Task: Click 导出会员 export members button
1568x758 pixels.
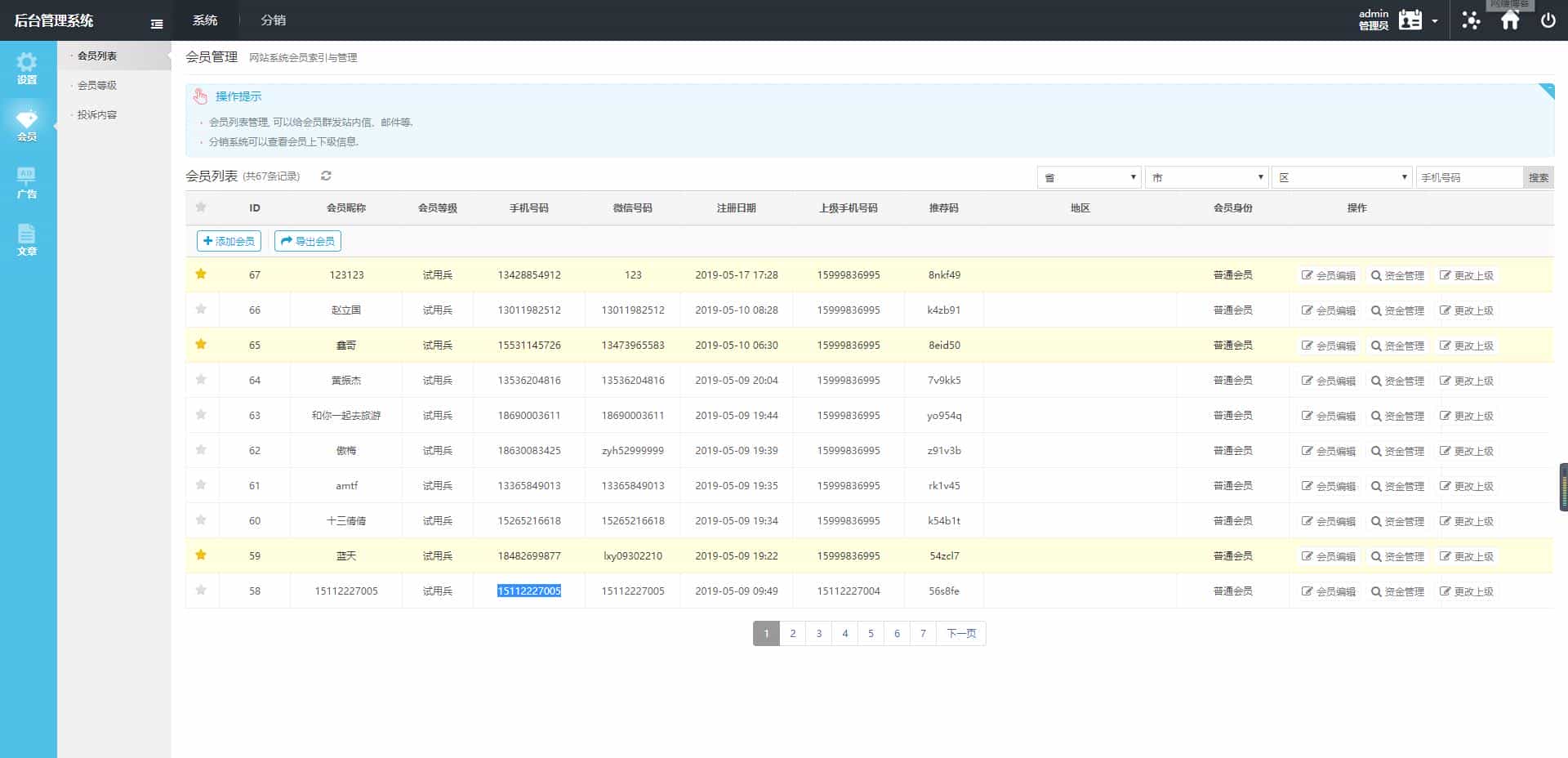Action: 308,241
